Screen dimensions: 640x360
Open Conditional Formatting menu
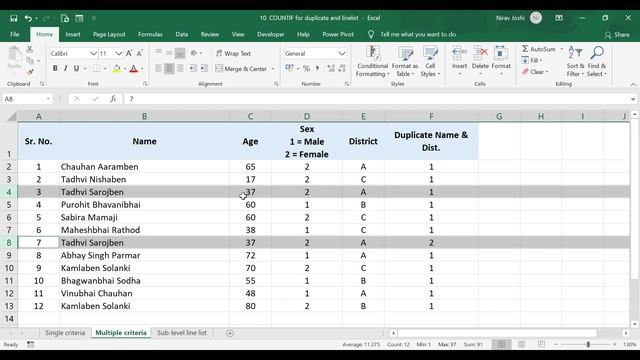(x=372, y=61)
